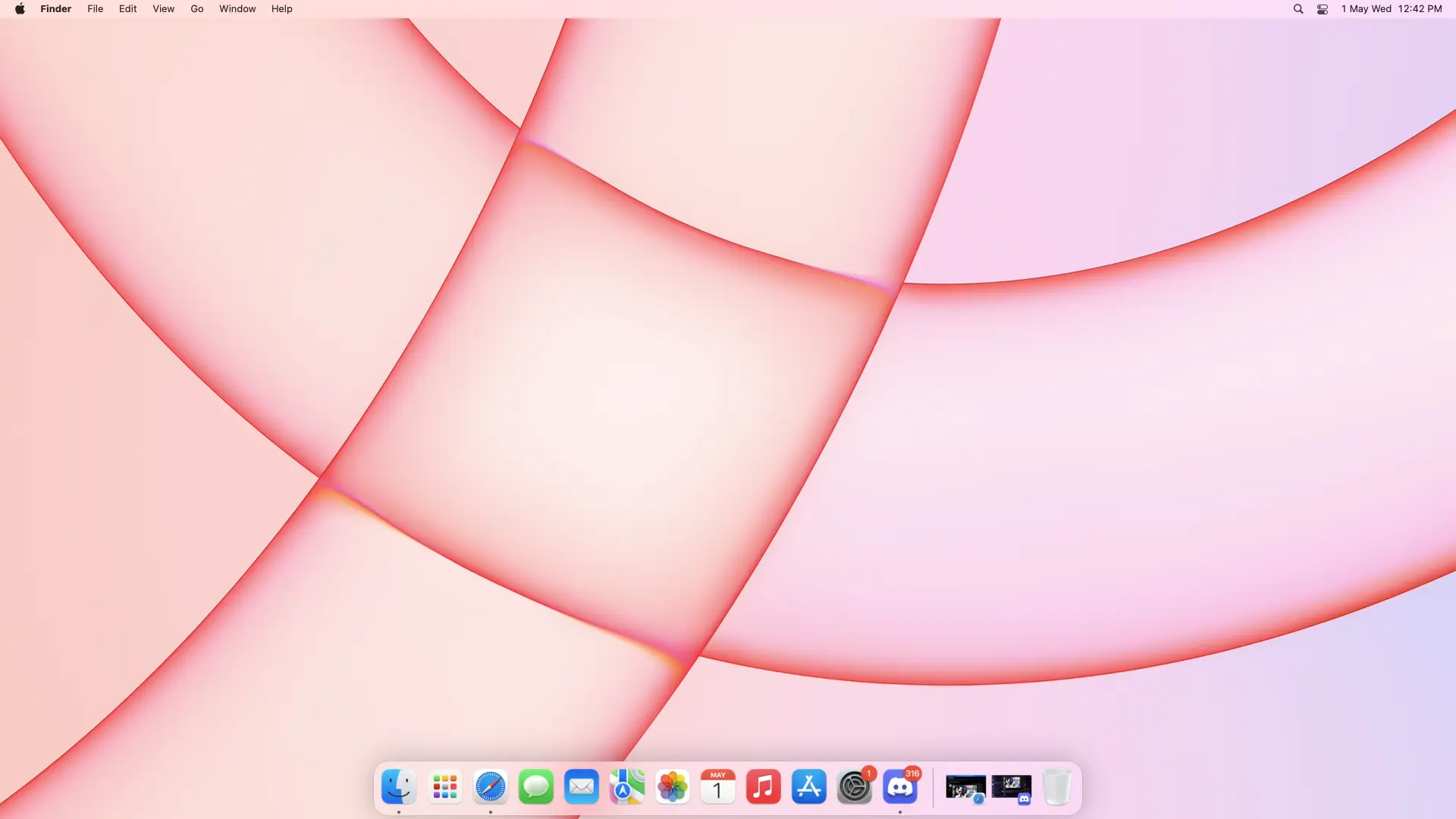Open the Edit menu
The height and width of the screenshot is (819, 1456).
pos(128,9)
